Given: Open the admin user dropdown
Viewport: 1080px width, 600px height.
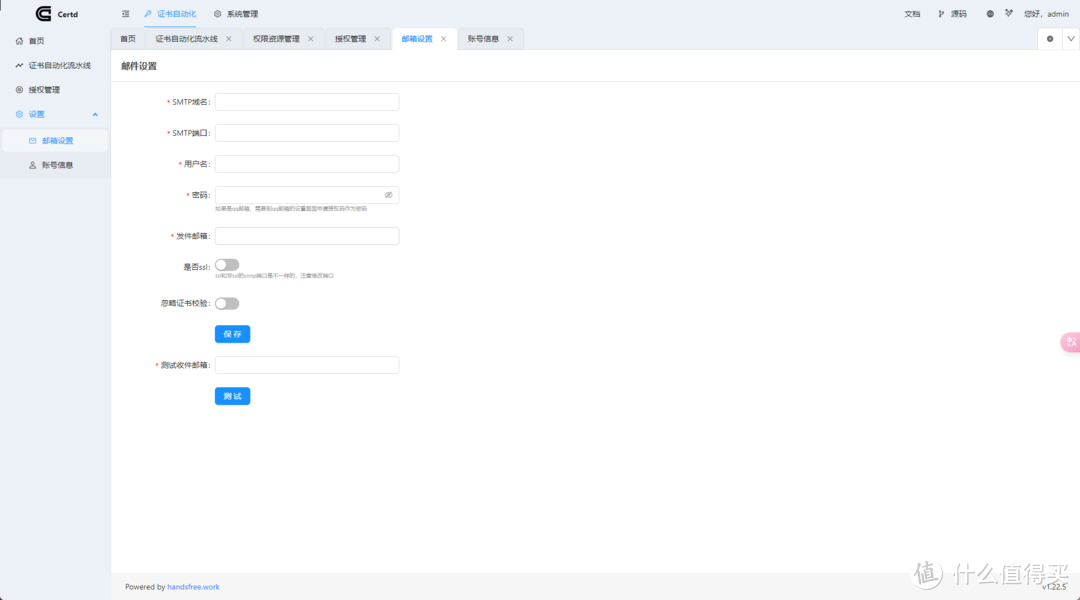Looking at the screenshot, I should pyautogui.click(x=1046, y=14).
